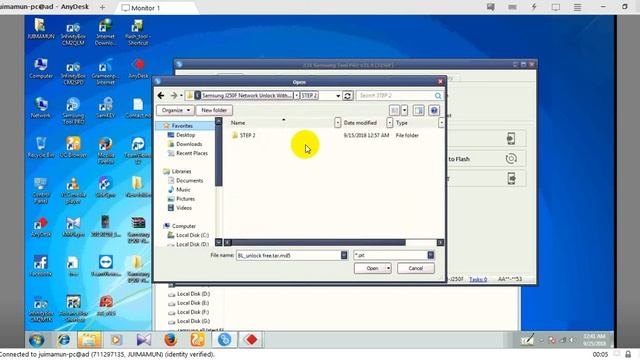Image resolution: width=640 pixels, height=360 pixels.
Task: Click the navigation pane vertical scrollbar
Action: pyautogui.click(x=218, y=157)
